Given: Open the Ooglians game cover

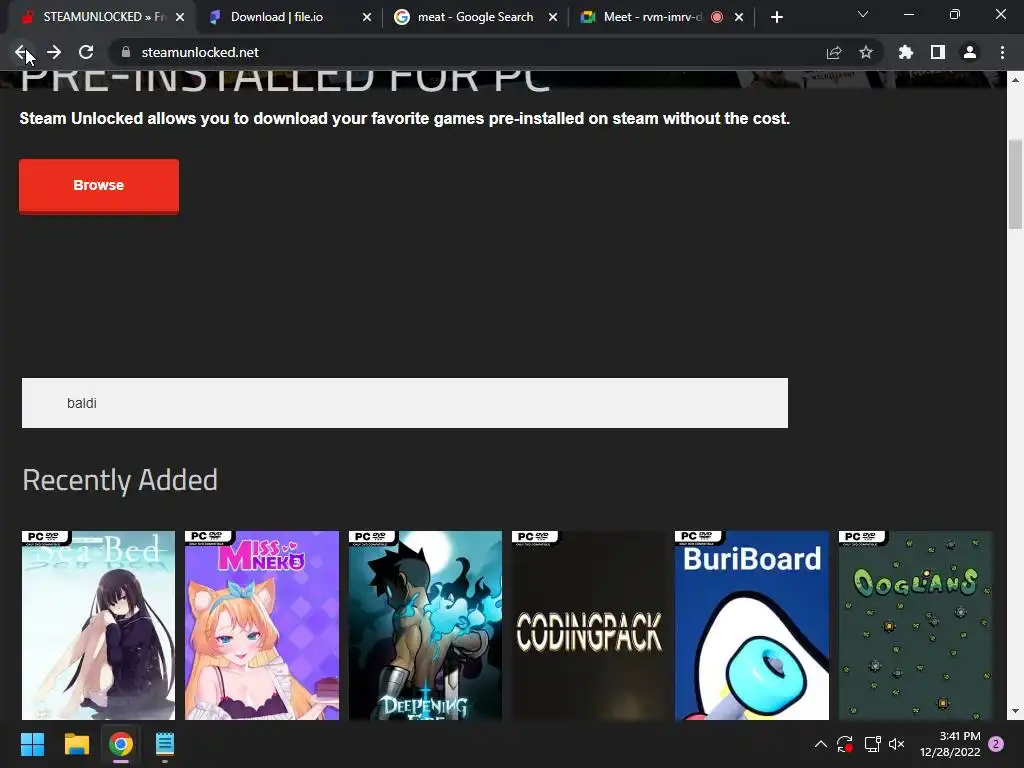Looking at the screenshot, I should (916, 625).
